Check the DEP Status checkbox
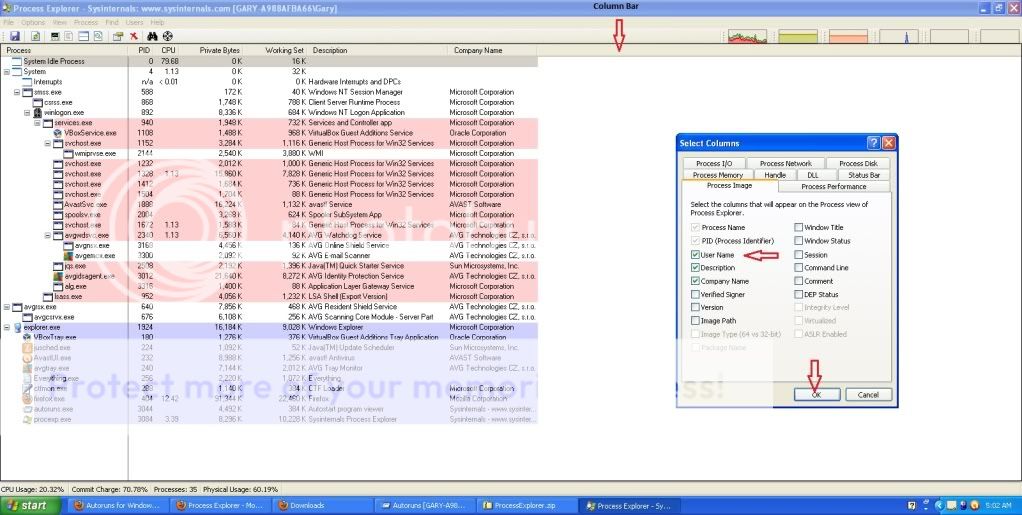The width and height of the screenshot is (1022, 515). [798, 295]
